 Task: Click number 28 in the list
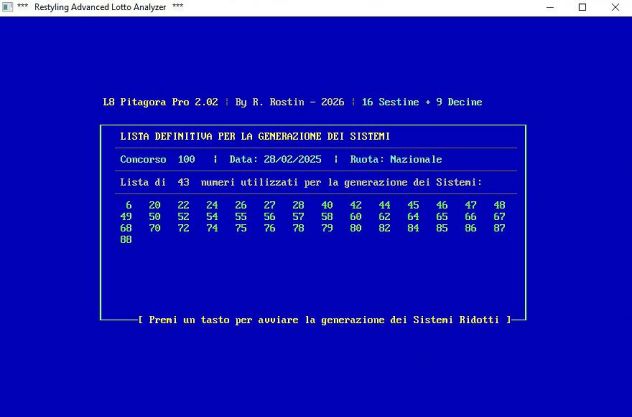coord(298,205)
